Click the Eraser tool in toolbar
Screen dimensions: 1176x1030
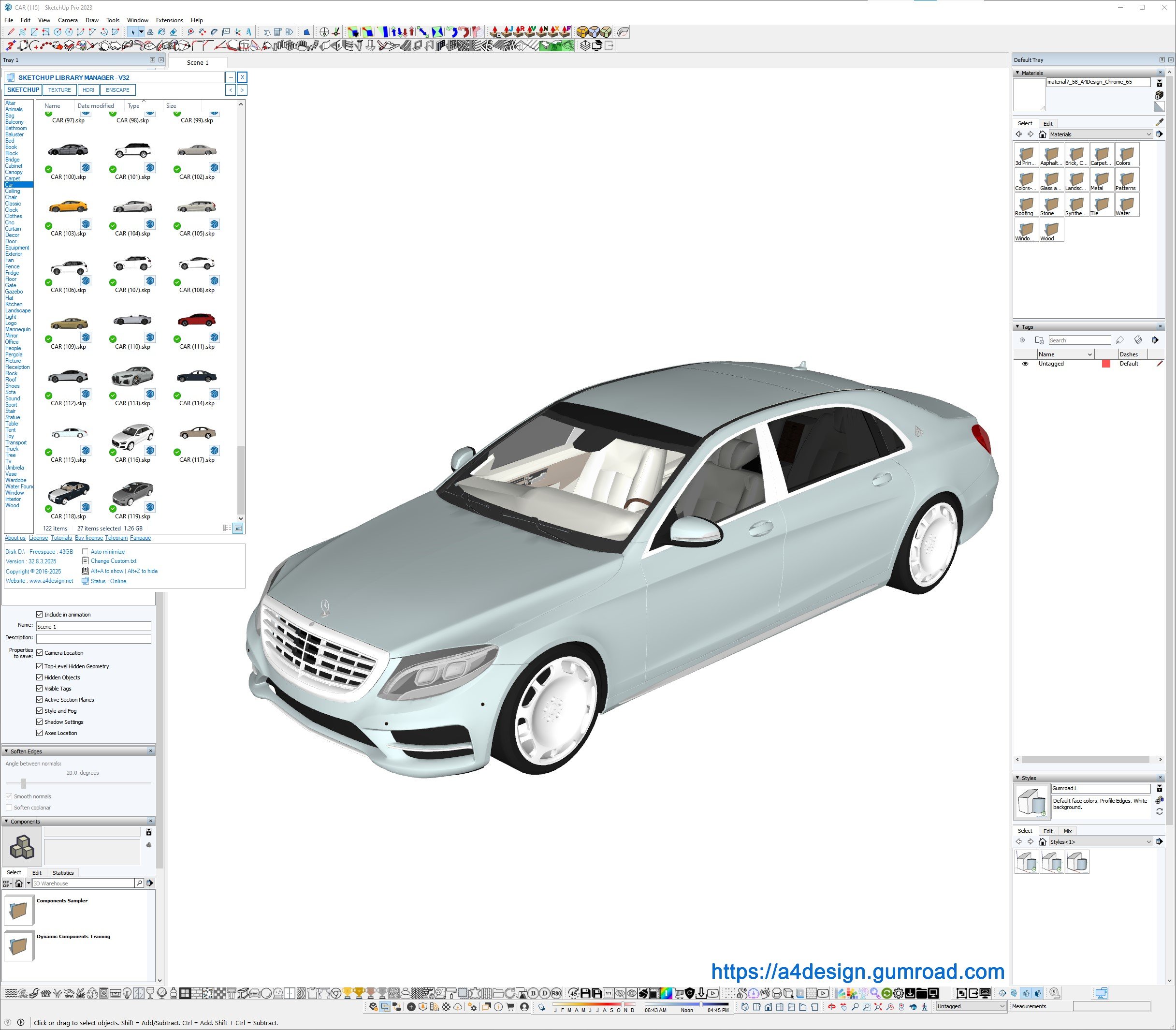[x=174, y=32]
